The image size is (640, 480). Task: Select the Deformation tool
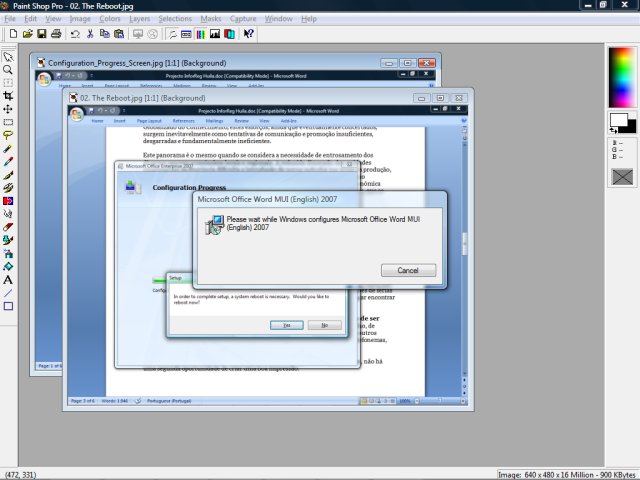[8, 83]
